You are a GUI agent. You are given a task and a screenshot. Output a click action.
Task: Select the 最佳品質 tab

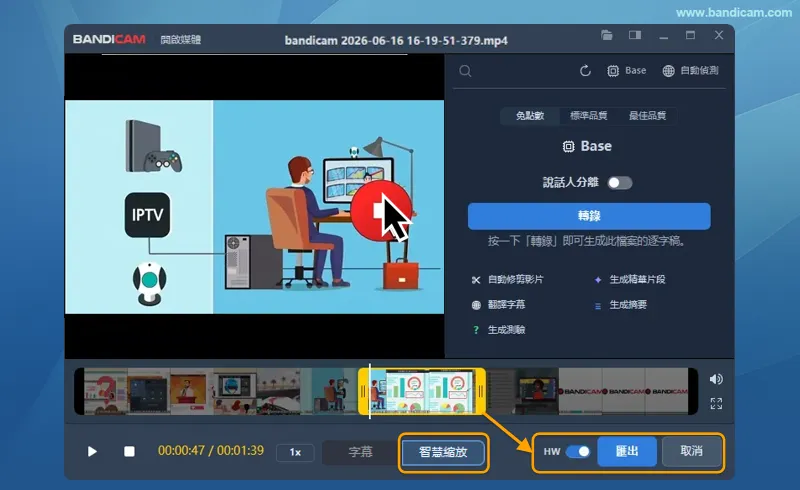coord(647,116)
